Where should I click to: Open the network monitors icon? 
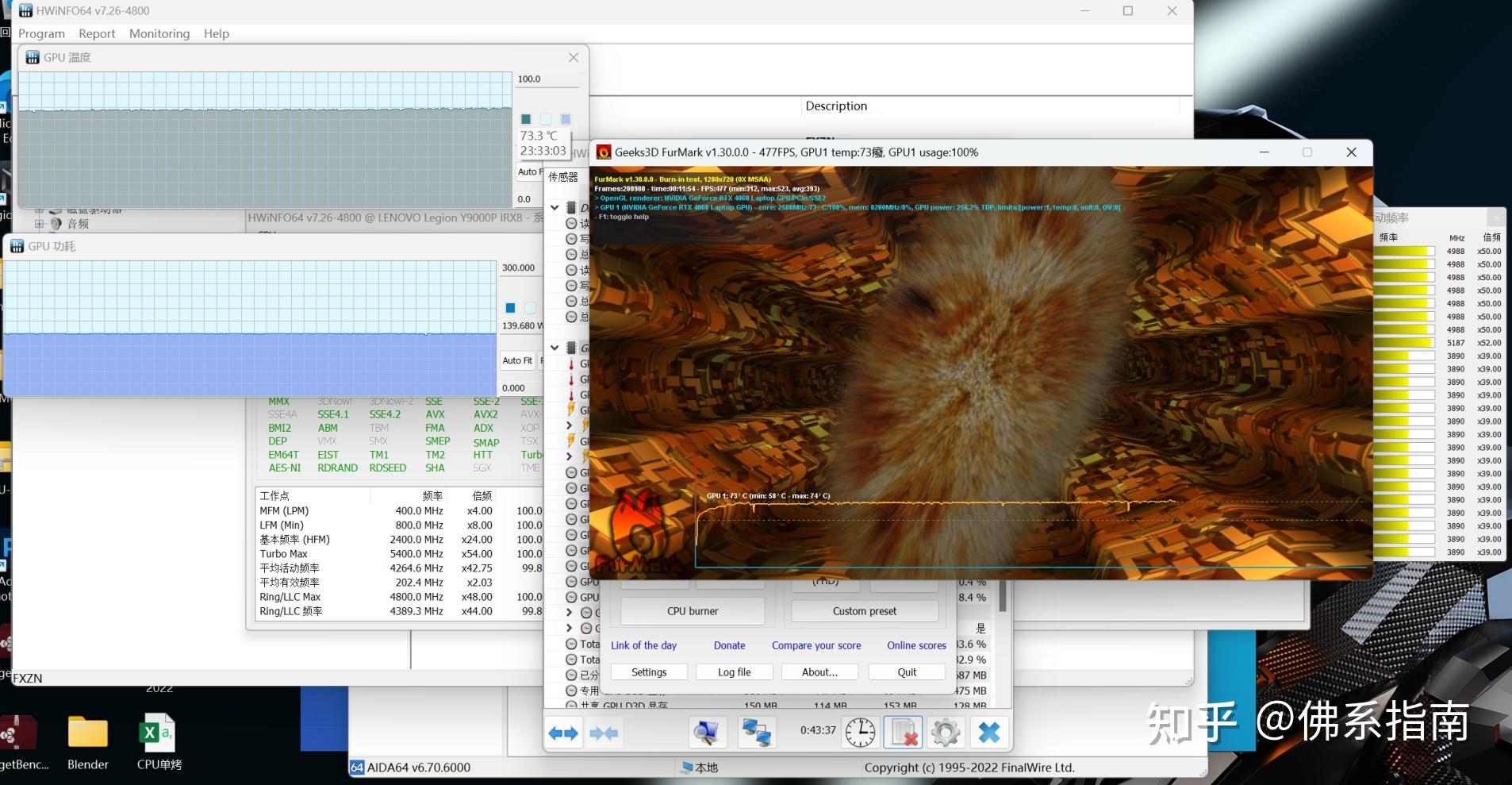(756, 733)
